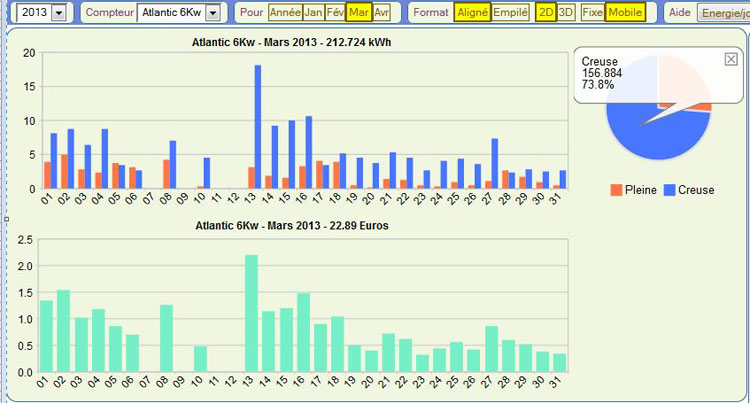Open the year 2013 dropdown
750x403 pixels.
click(58, 13)
